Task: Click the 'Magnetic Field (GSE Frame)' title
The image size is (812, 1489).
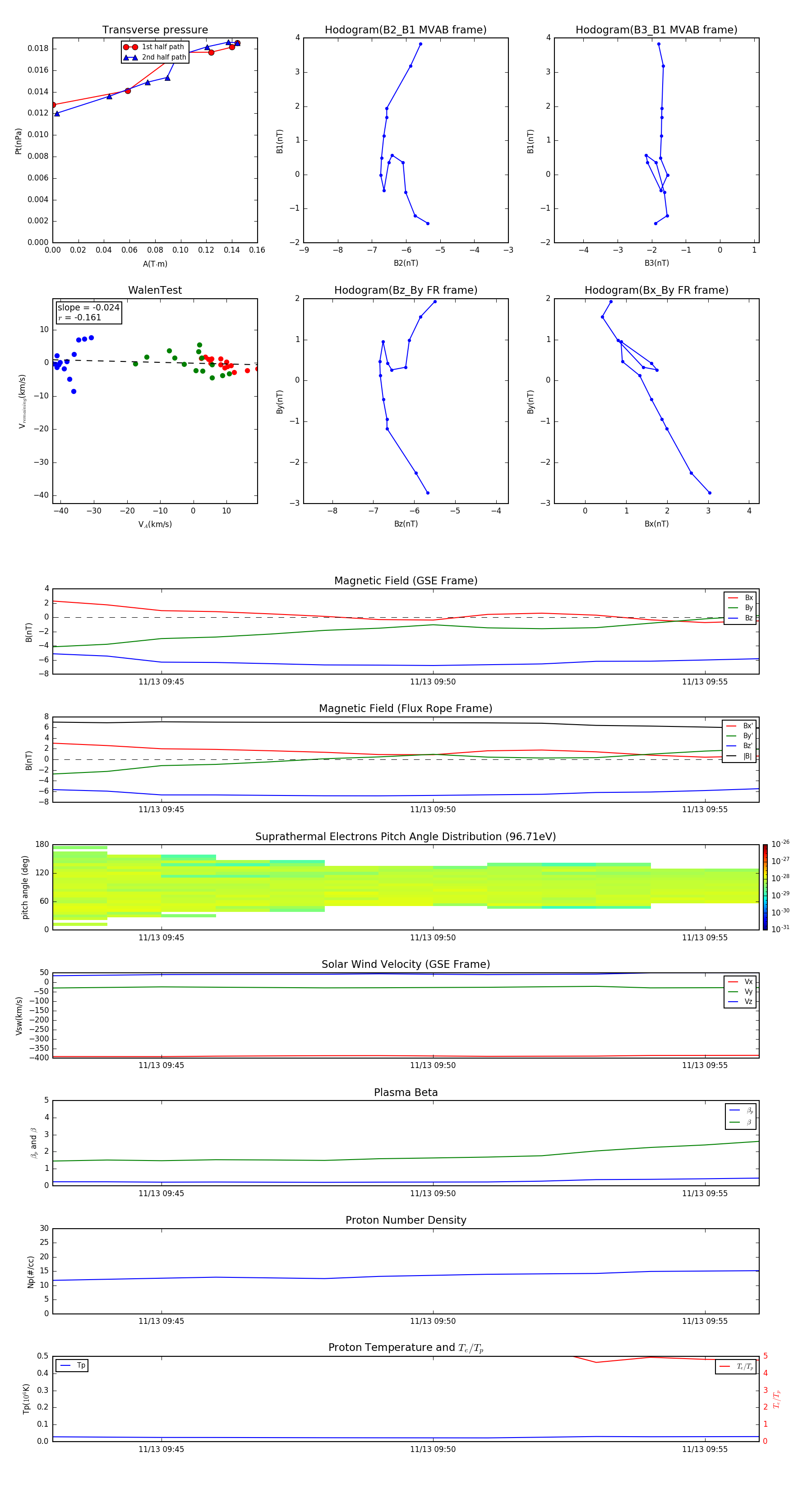Action: [x=406, y=581]
